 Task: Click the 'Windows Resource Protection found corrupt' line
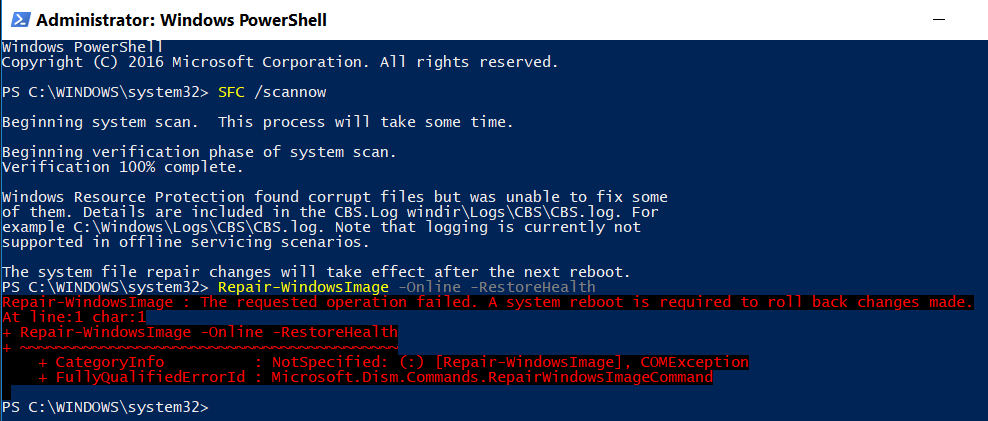(335, 197)
